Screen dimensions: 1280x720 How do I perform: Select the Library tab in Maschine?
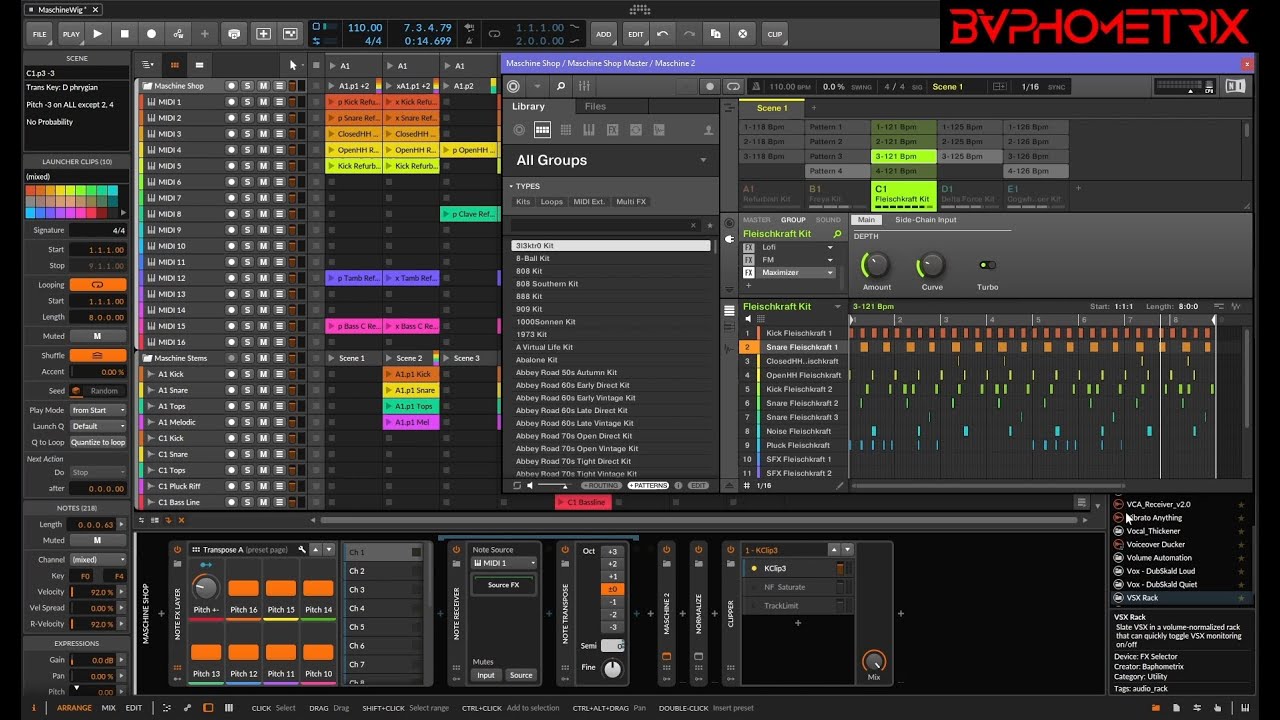point(528,106)
